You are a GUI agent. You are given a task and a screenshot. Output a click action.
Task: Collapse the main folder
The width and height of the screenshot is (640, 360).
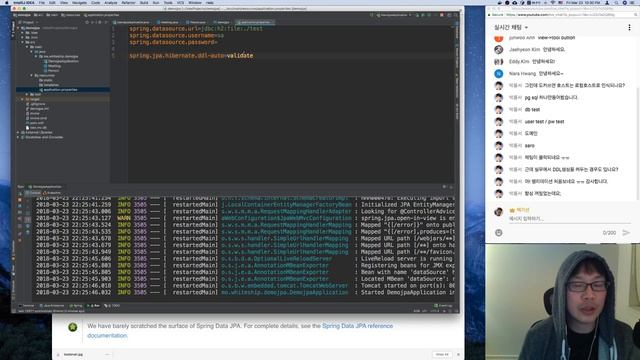pyautogui.click(x=27, y=47)
